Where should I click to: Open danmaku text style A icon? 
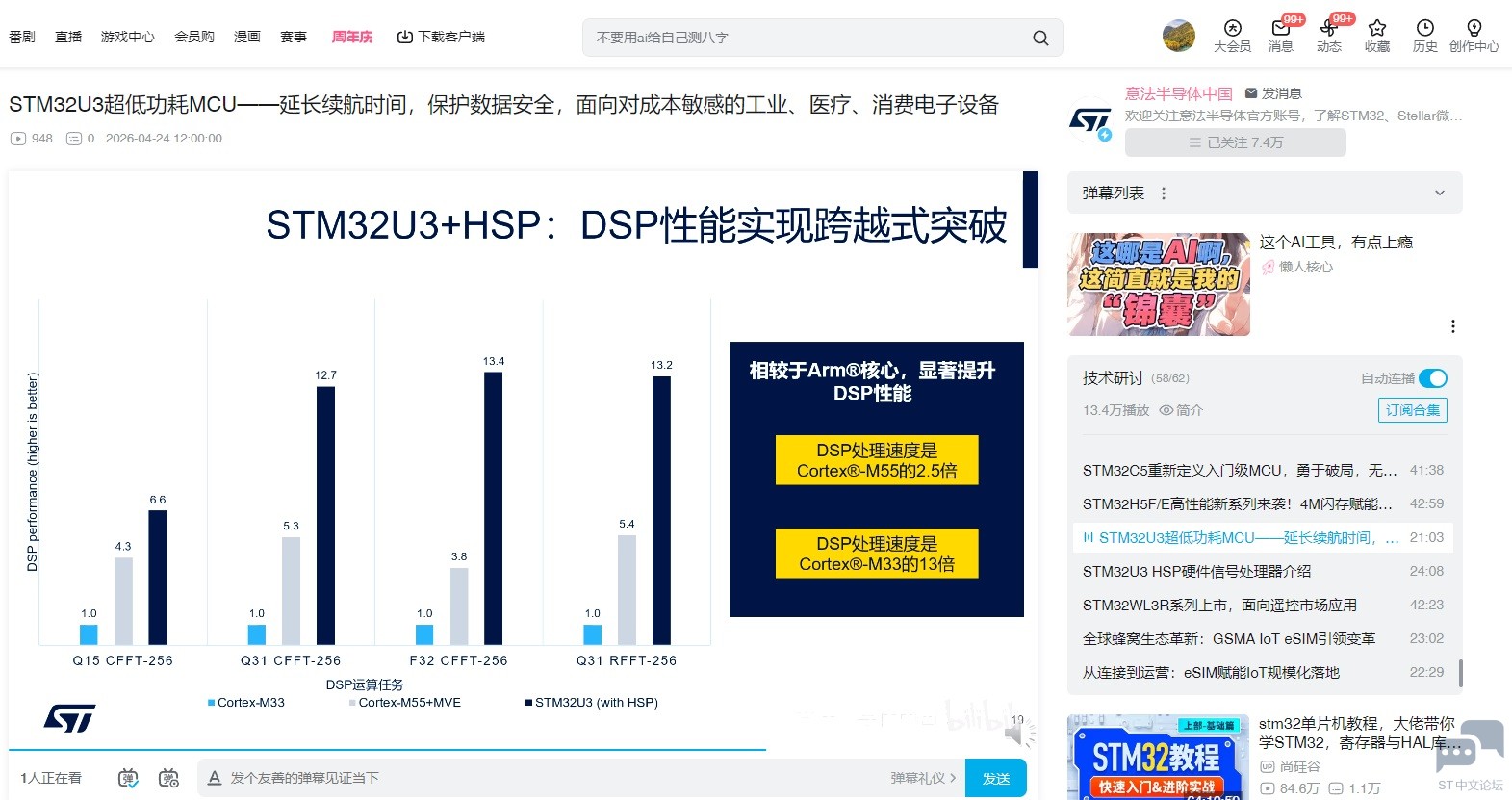215,778
